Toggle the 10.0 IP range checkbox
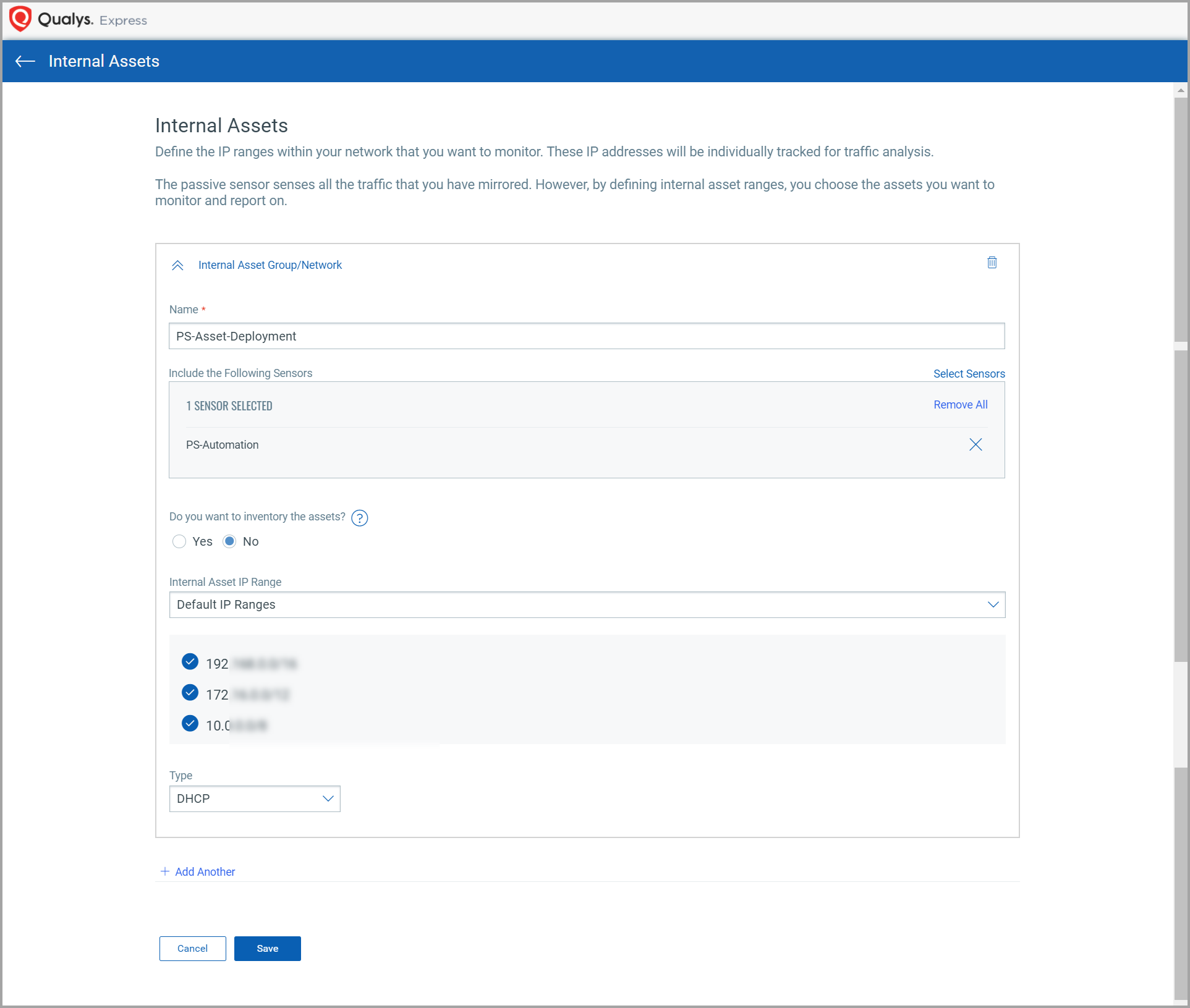Screen dimensions: 1190x1008 pyautogui.click(x=190, y=724)
